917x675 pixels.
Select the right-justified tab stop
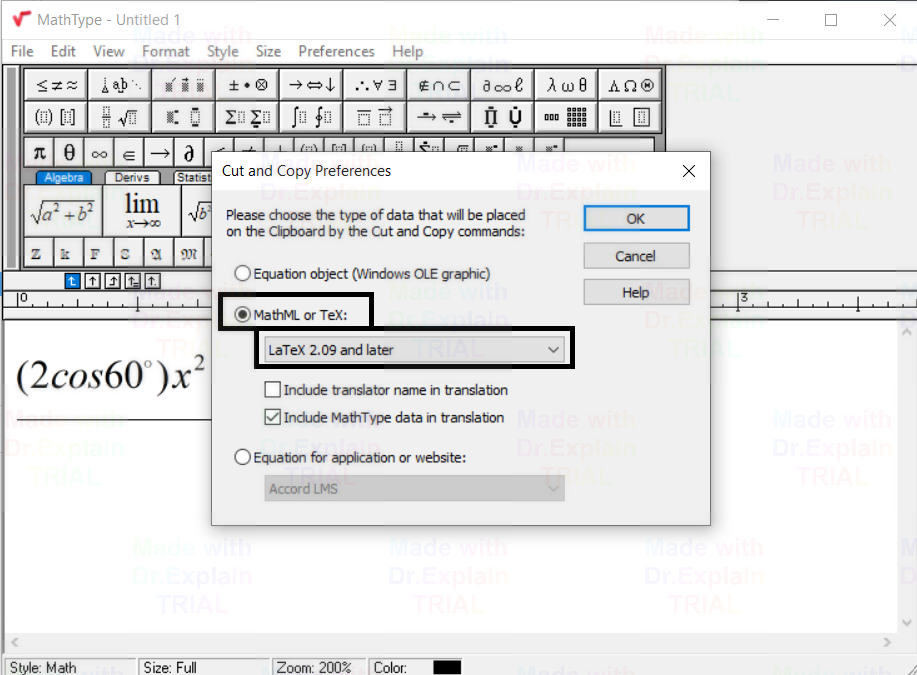pos(113,281)
